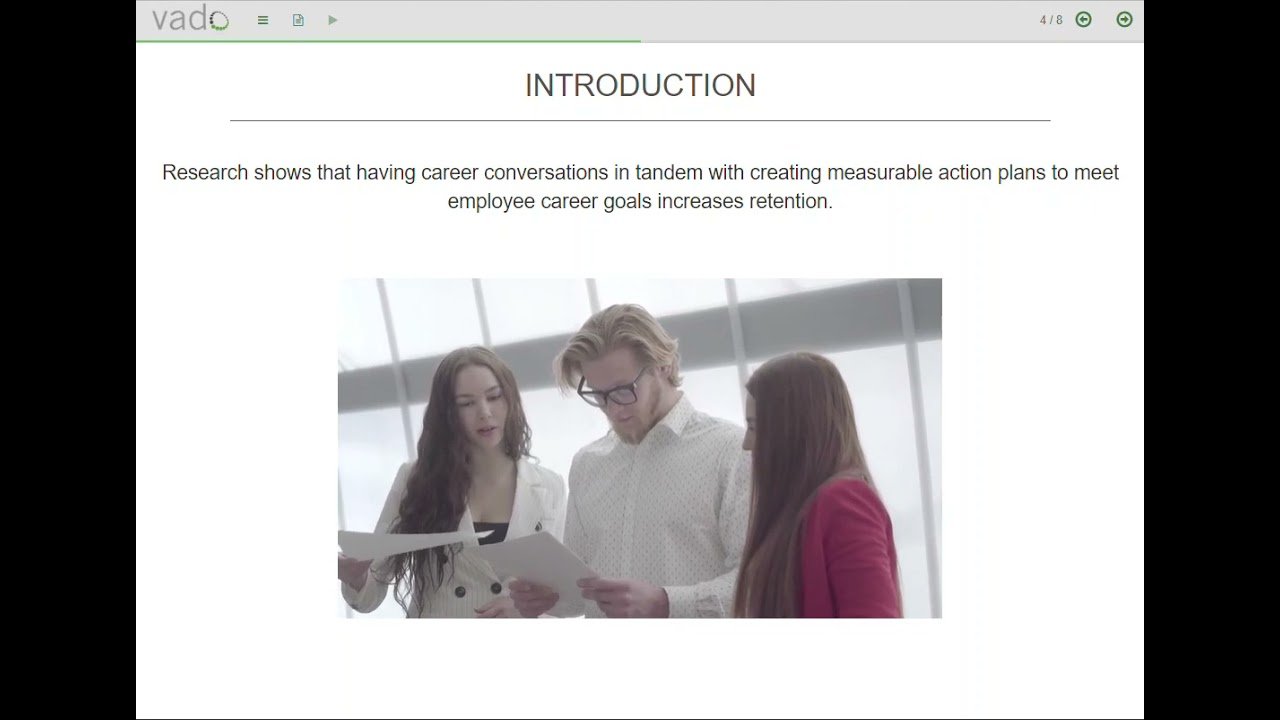Viewport: 1280px width, 720px height.
Task: Click the horizontal divider below the heading
Action: point(640,120)
